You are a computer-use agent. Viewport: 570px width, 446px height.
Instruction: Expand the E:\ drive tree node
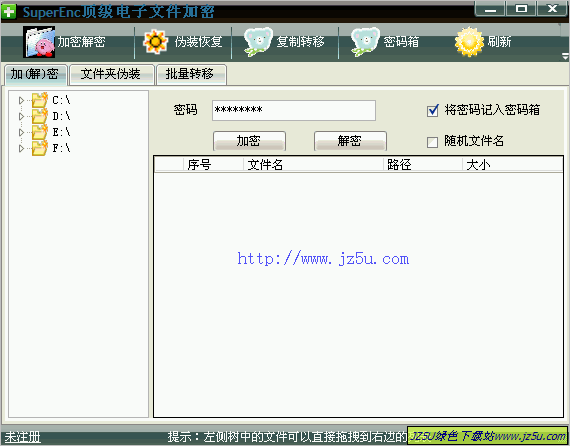point(21,132)
